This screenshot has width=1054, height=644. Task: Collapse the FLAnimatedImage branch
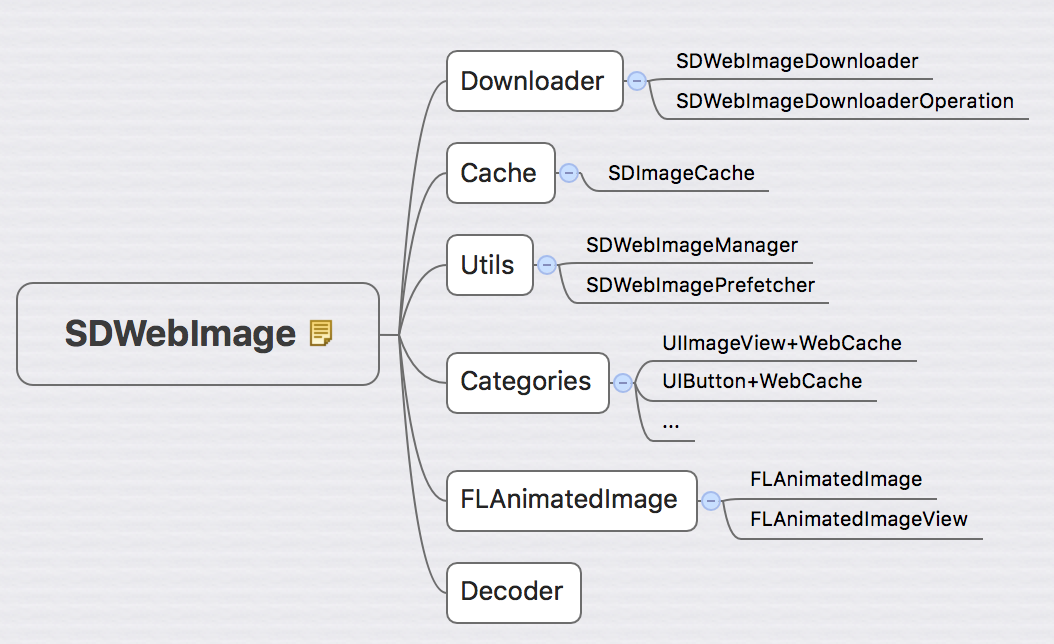pos(711,501)
